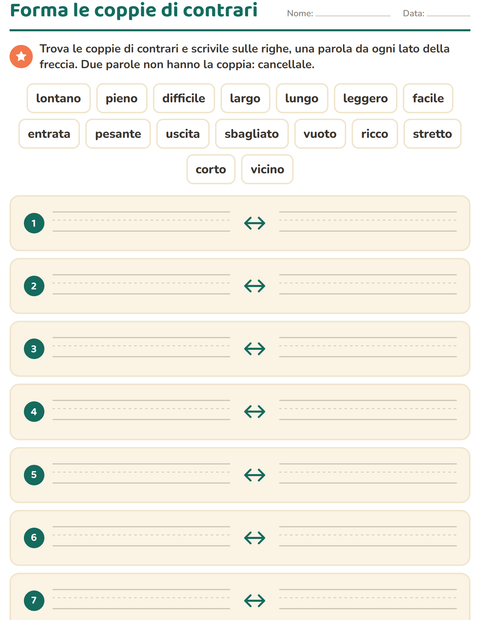Screen dimensions: 480x620
Task: Click the Nome blank line
Action: click(353, 14)
